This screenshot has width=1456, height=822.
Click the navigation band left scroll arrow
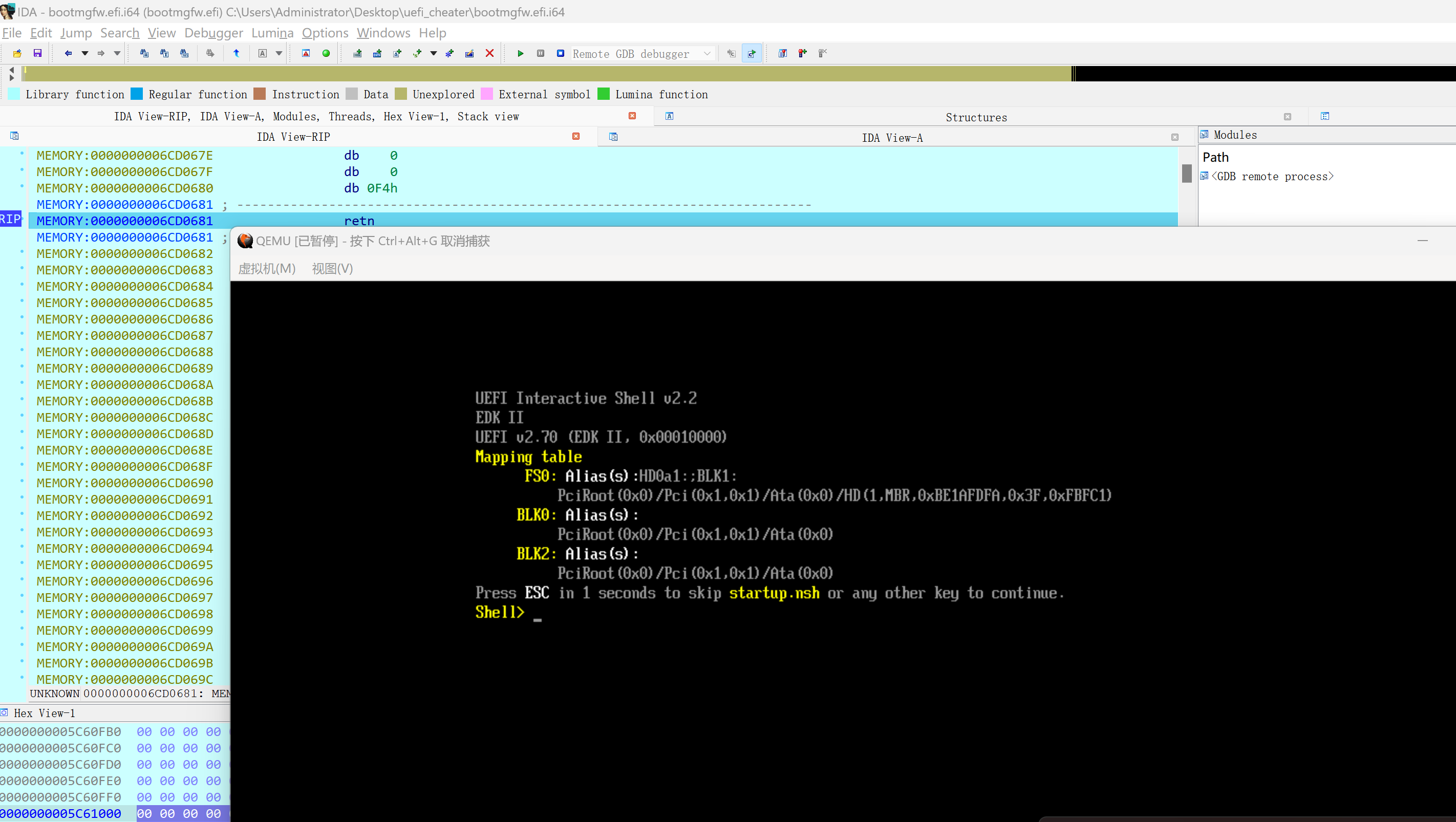pyautogui.click(x=12, y=70)
